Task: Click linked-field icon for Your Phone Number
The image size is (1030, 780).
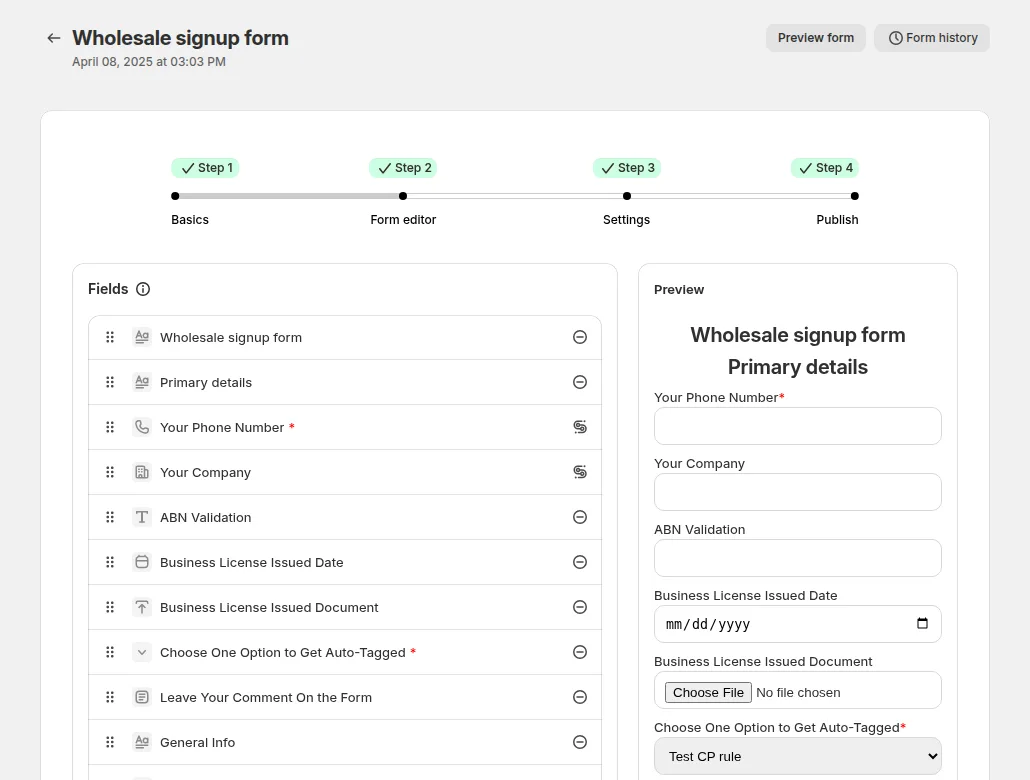Action: [579, 427]
